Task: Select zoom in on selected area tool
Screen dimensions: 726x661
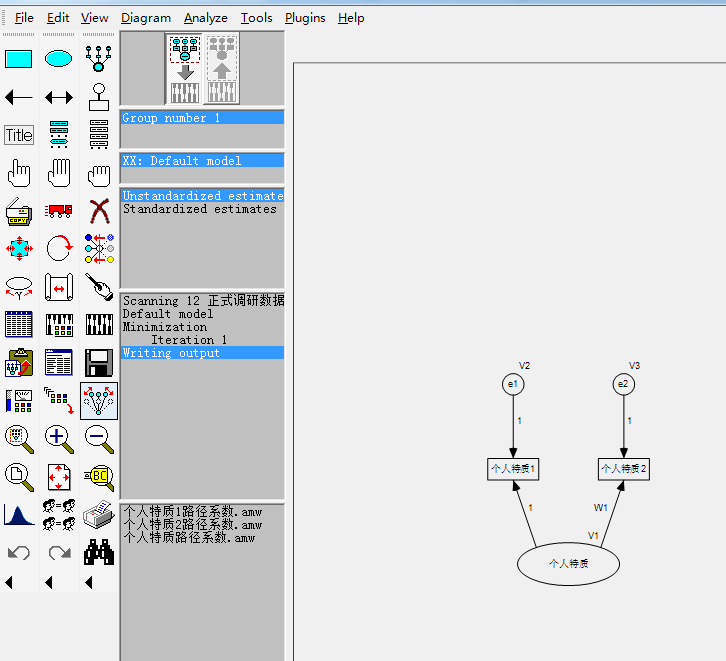Action: coord(19,439)
